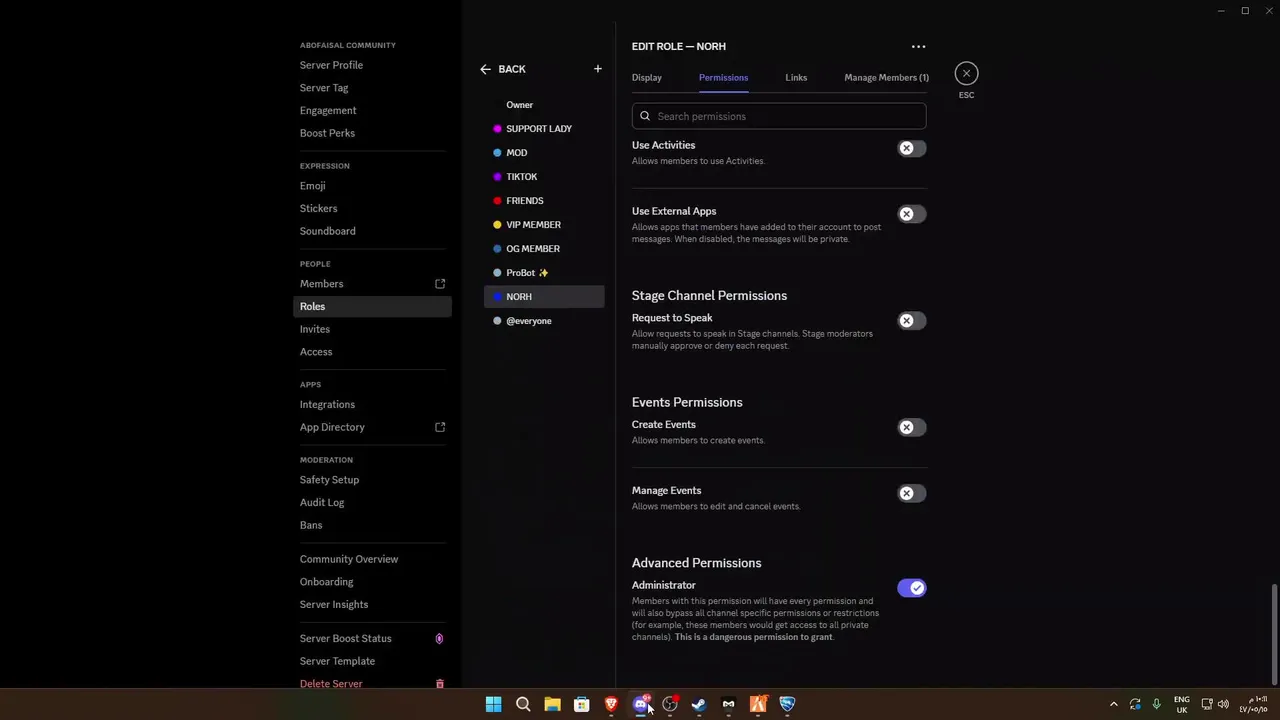Viewport: 1280px width, 720px height.
Task: Select the OG MEMBER role
Action: [544, 249]
